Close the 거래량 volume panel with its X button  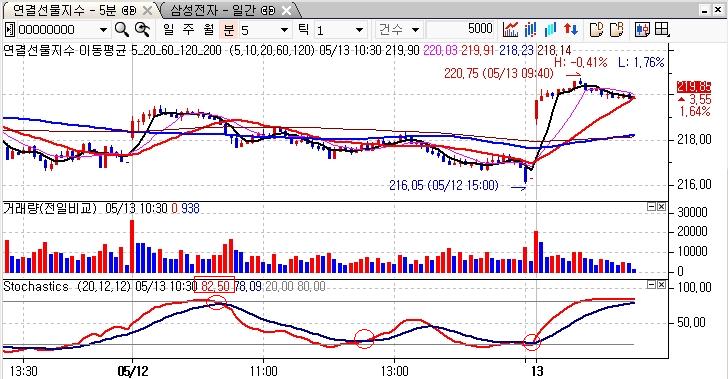(661, 207)
